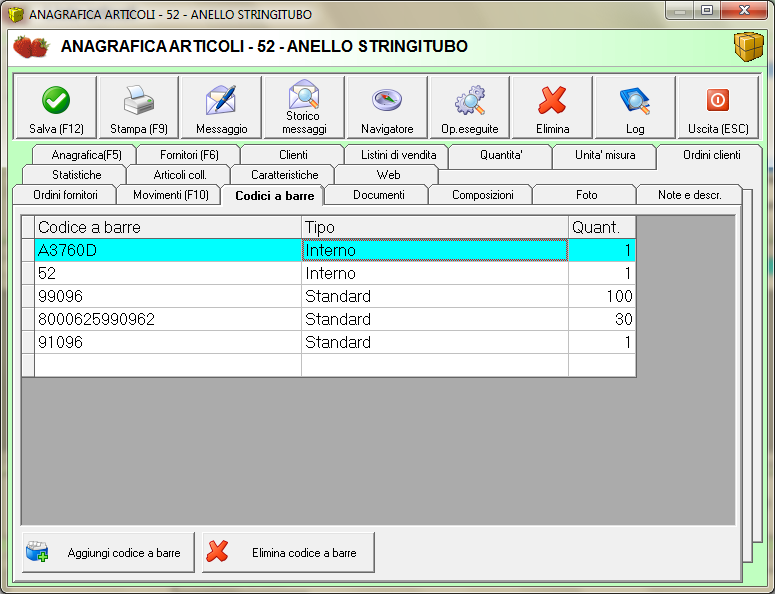Viewport: 775px width, 594px height.
Task: Click the Salva (F12) green checkmark button
Action: [56, 107]
